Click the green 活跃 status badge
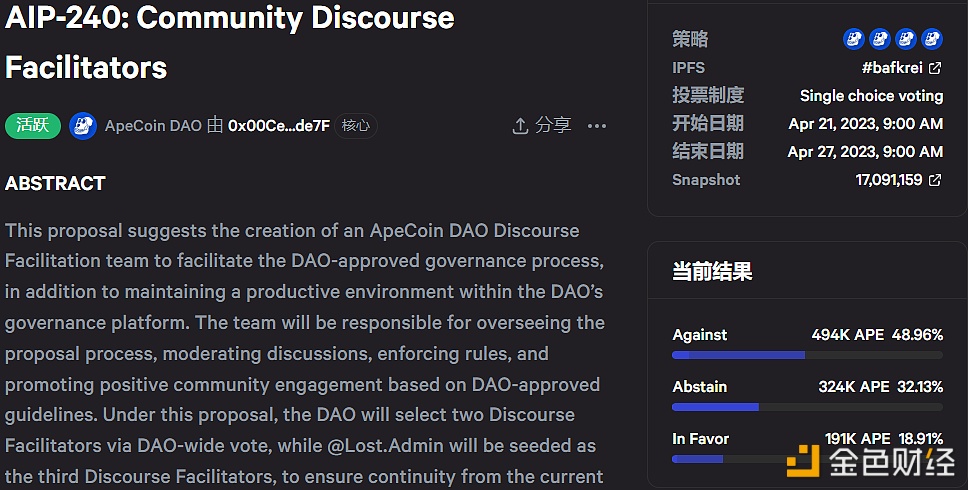 [33, 126]
